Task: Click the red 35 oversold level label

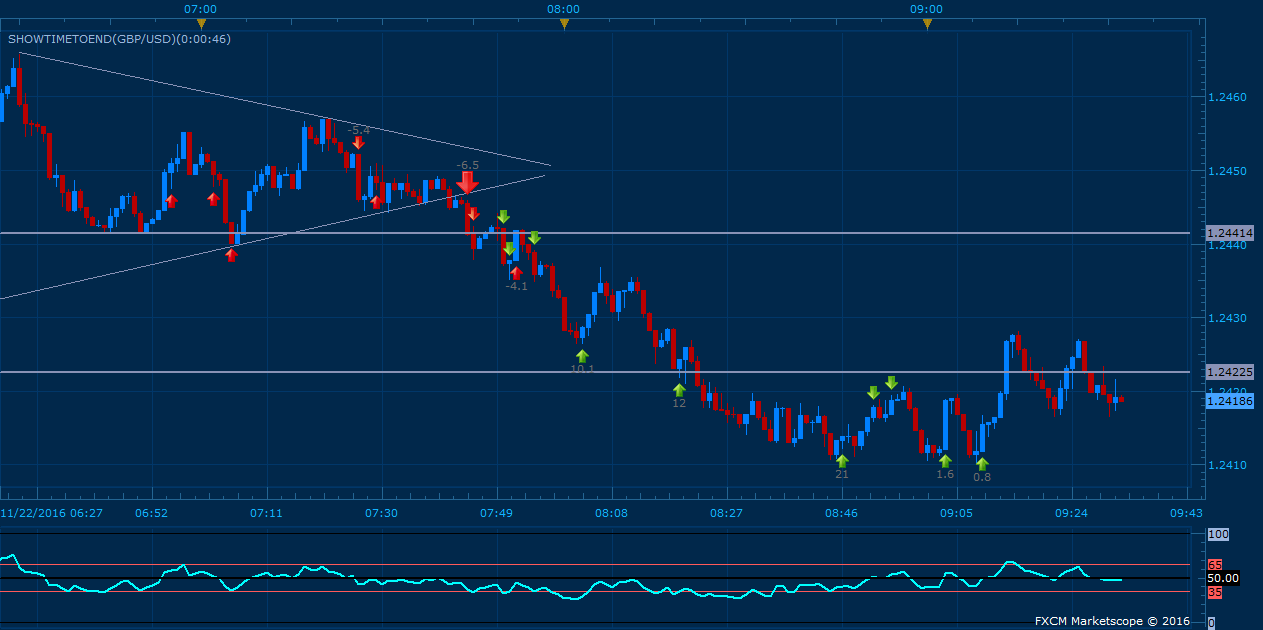Action: point(1215,592)
